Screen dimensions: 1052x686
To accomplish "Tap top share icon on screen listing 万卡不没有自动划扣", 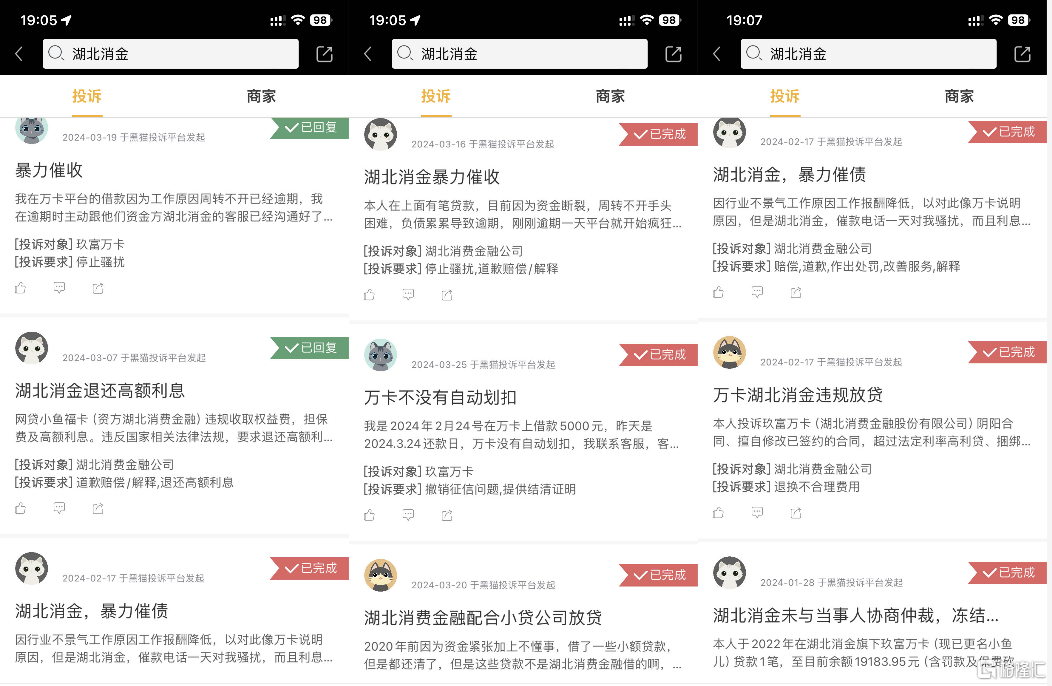I will [674, 54].
